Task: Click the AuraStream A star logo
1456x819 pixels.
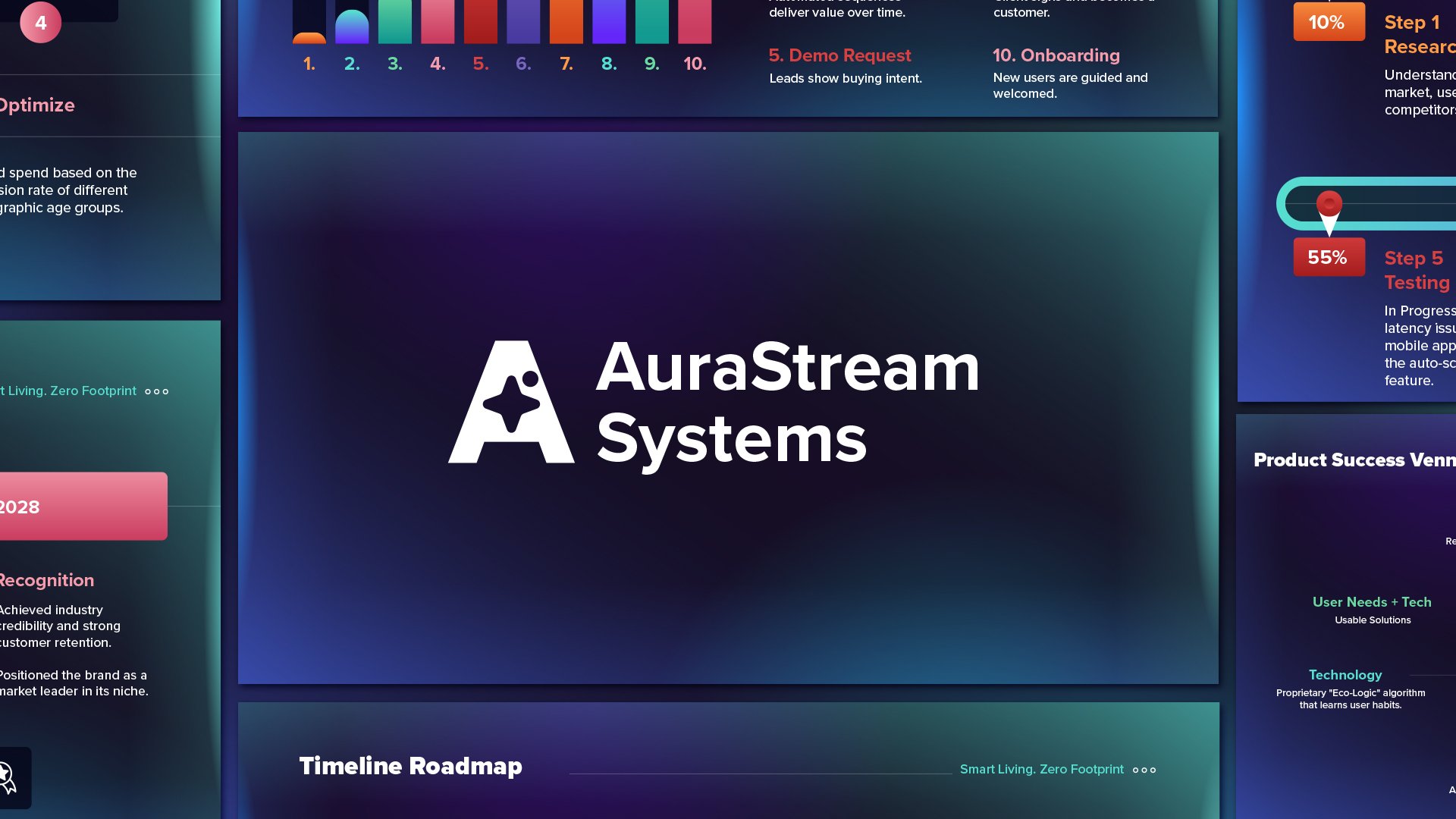Action: pos(511,402)
